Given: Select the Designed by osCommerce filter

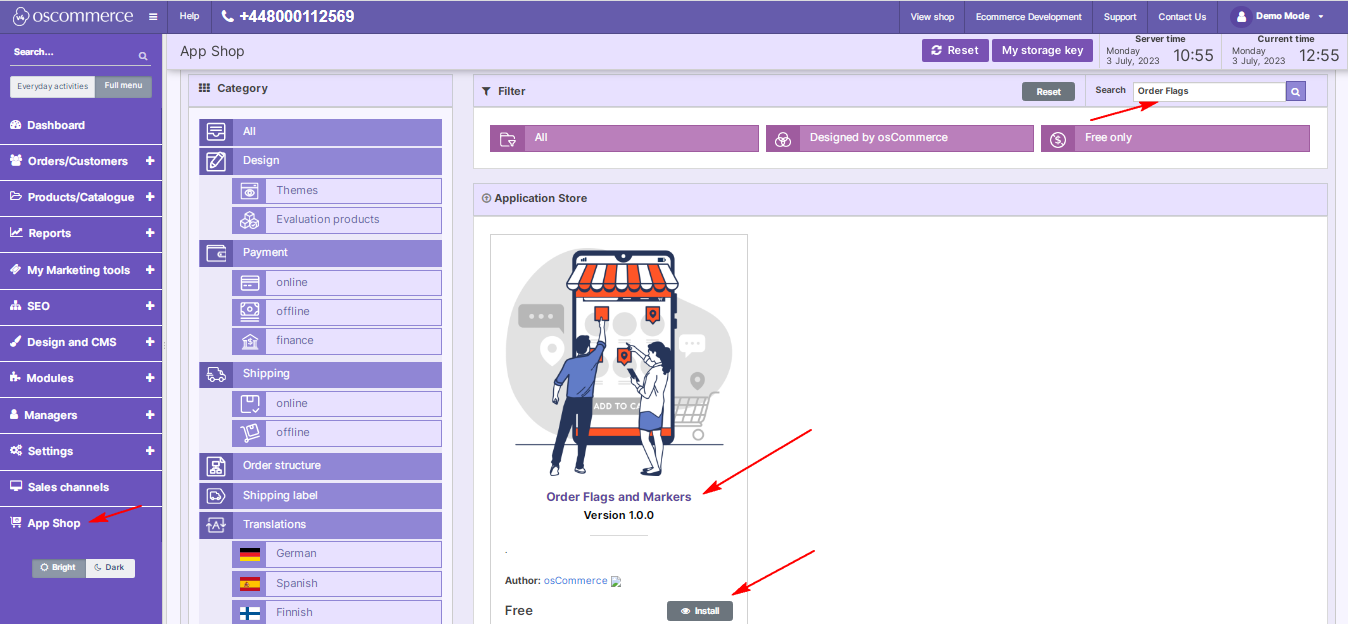Looking at the screenshot, I should coord(900,138).
